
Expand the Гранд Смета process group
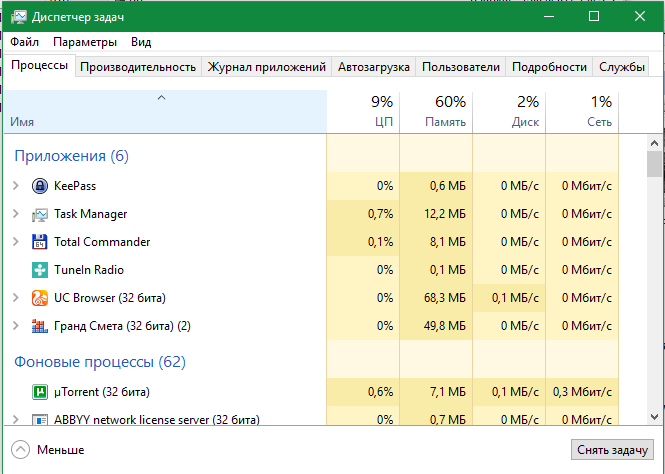(x=15, y=326)
